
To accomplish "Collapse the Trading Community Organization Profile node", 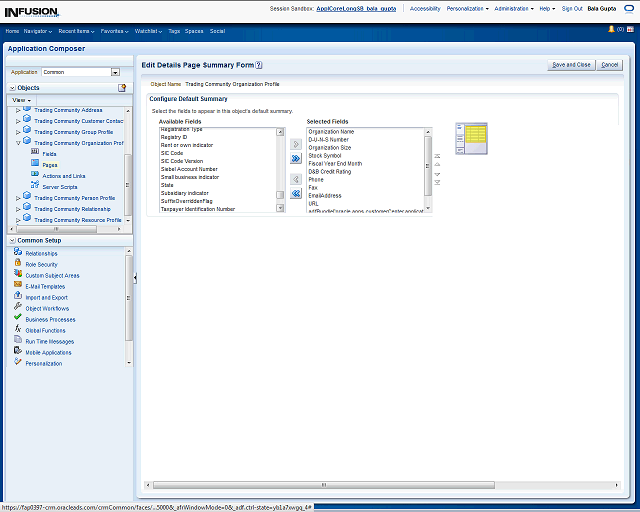I will (x=18, y=143).
